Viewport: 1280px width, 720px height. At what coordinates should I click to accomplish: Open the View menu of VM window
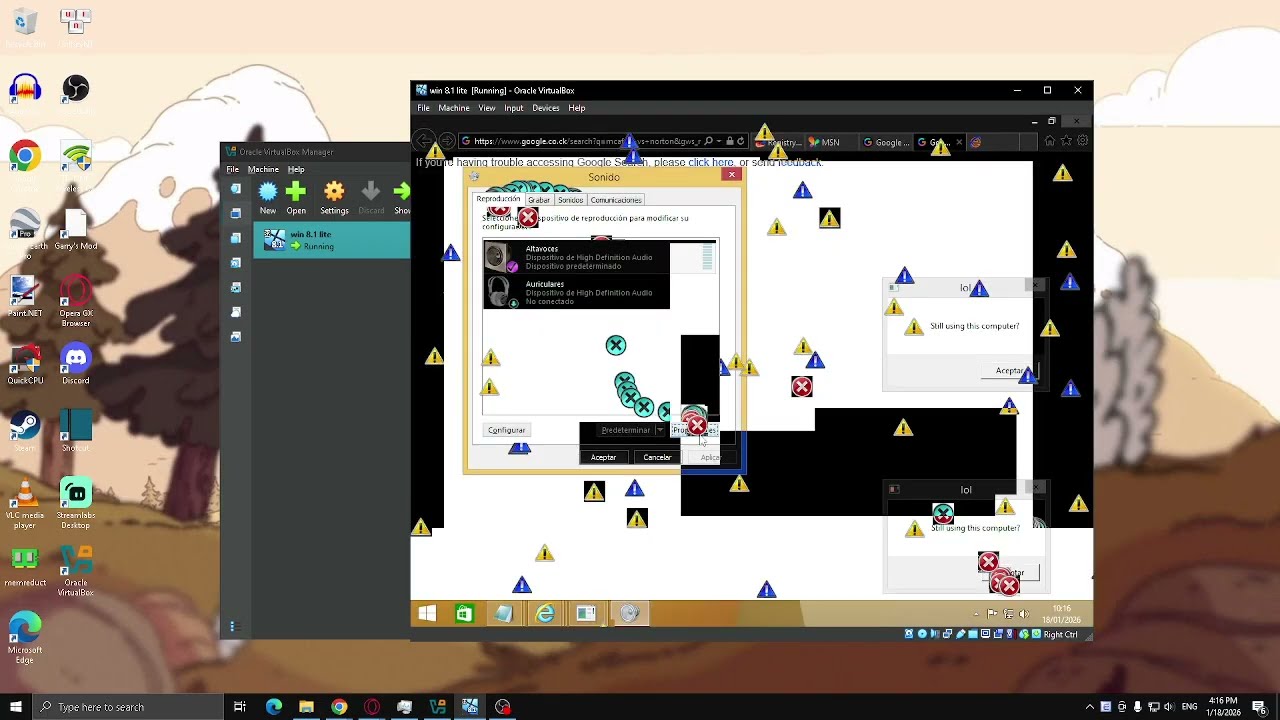(x=486, y=108)
